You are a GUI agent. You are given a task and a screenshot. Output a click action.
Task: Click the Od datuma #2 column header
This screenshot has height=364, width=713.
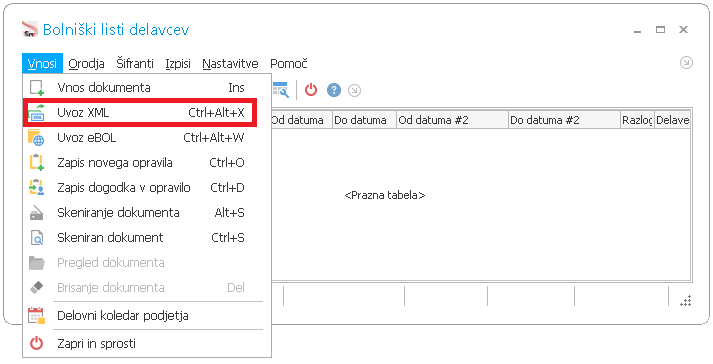[x=452, y=120]
